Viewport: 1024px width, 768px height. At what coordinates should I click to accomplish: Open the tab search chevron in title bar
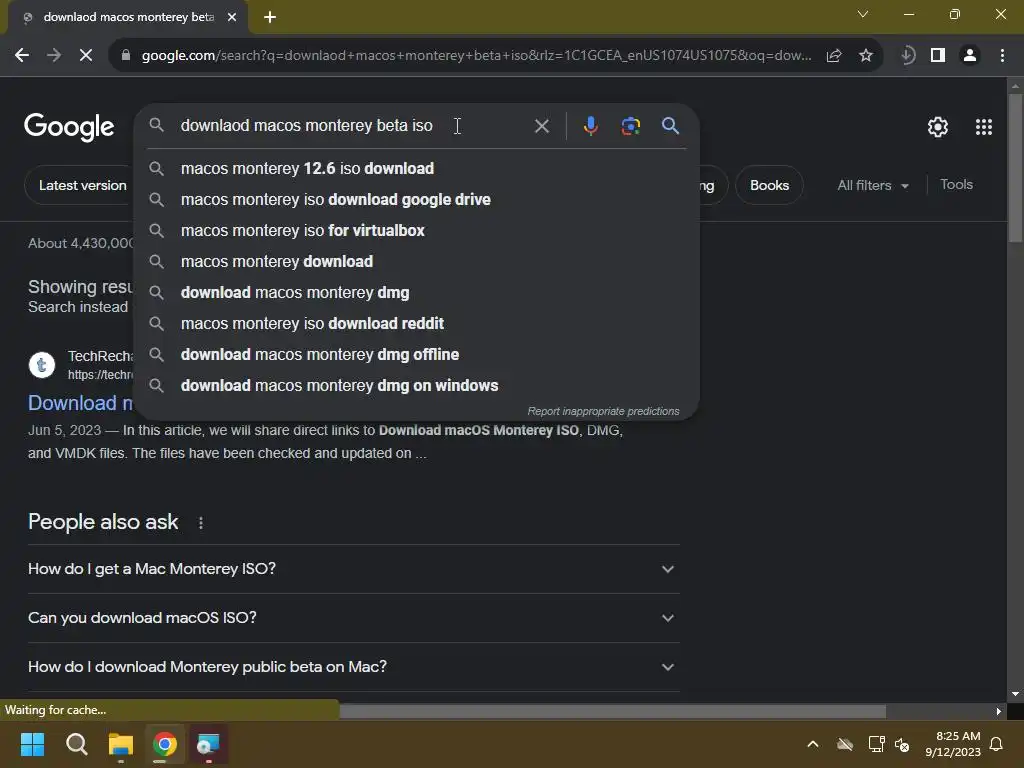point(863,14)
